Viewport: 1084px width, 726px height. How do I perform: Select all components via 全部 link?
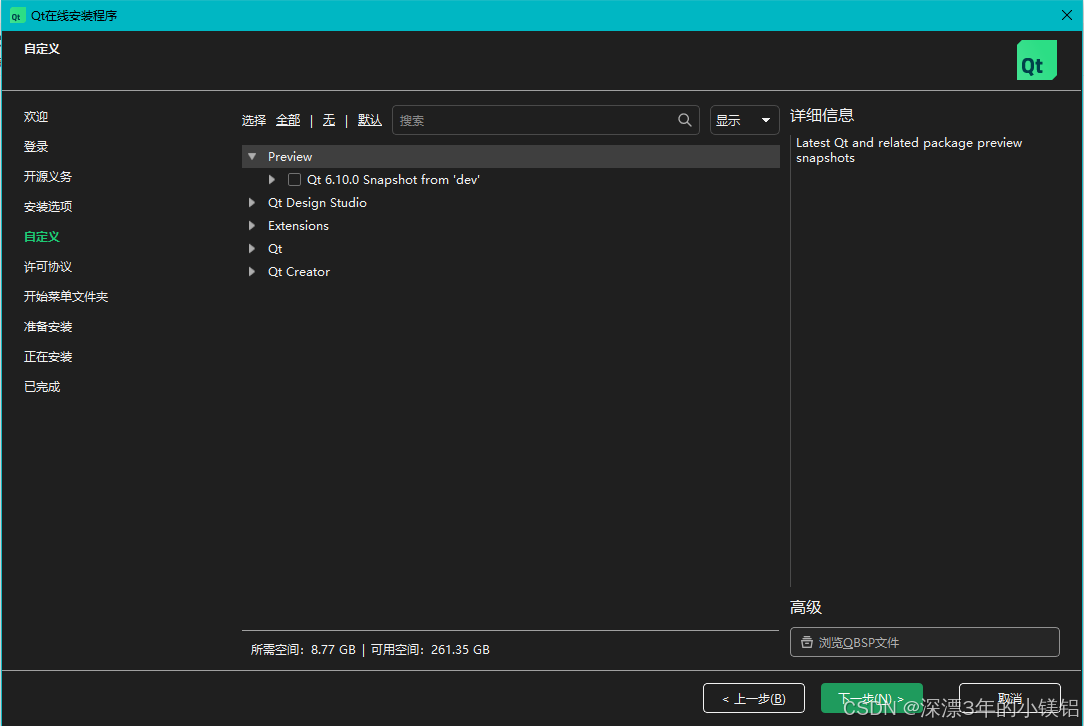click(x=288, y=120)
